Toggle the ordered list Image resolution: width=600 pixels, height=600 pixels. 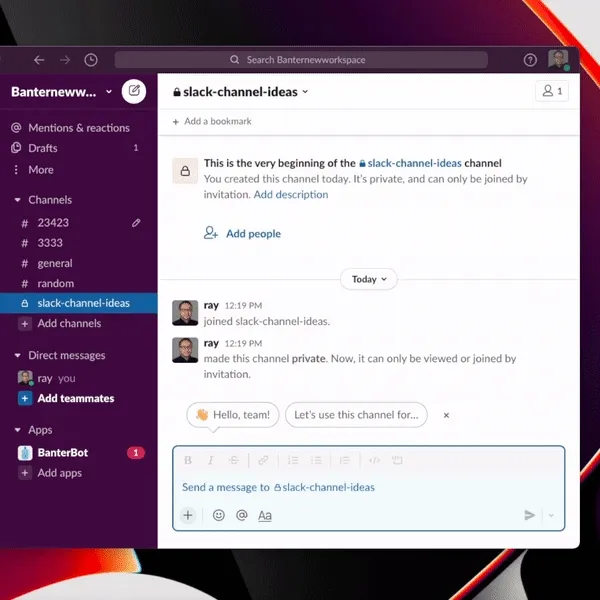click(x=293, y=460)
